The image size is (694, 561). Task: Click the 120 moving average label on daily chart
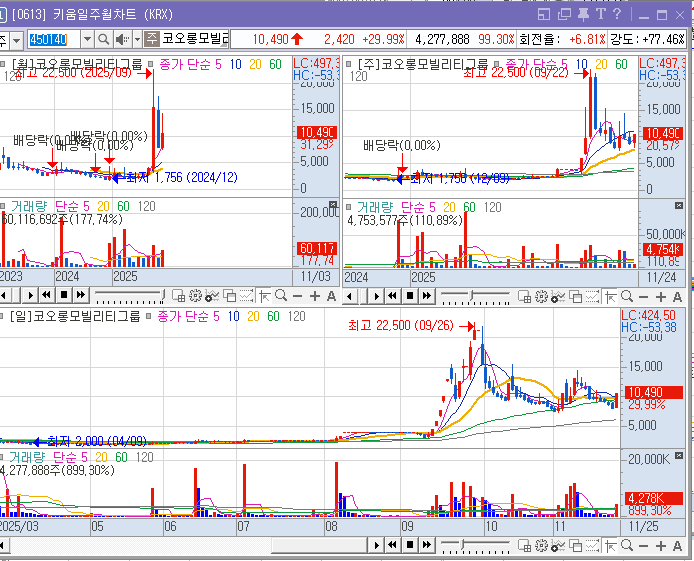297,316
